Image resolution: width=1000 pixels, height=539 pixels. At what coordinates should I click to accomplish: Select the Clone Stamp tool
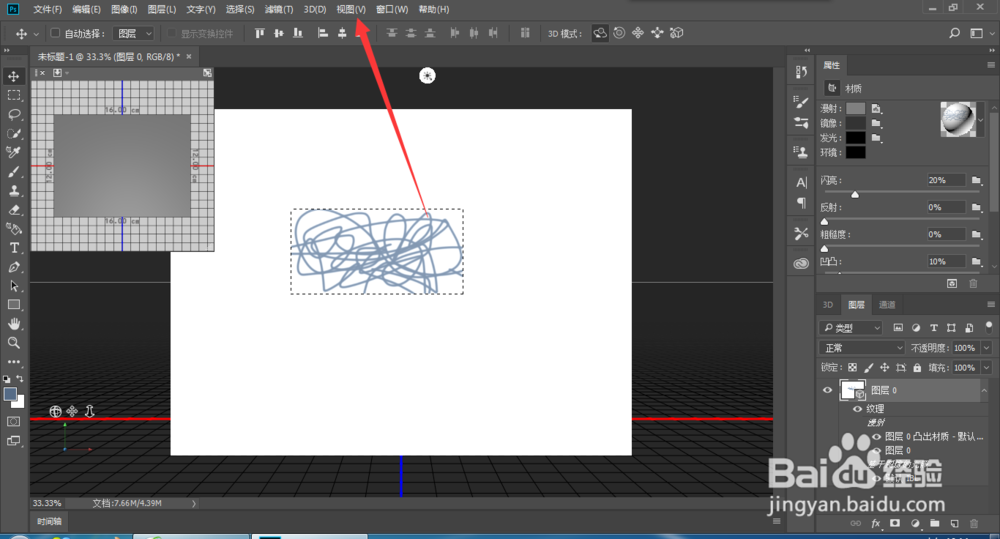point(13,191)
